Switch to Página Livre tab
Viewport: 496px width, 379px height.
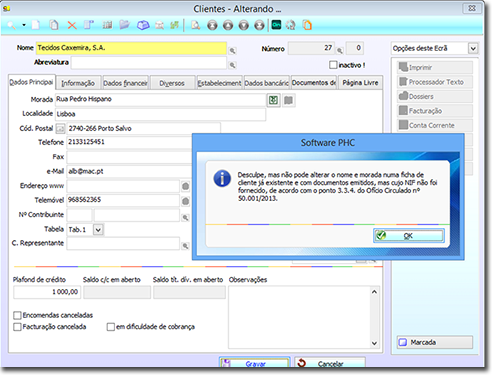point(360,83)
